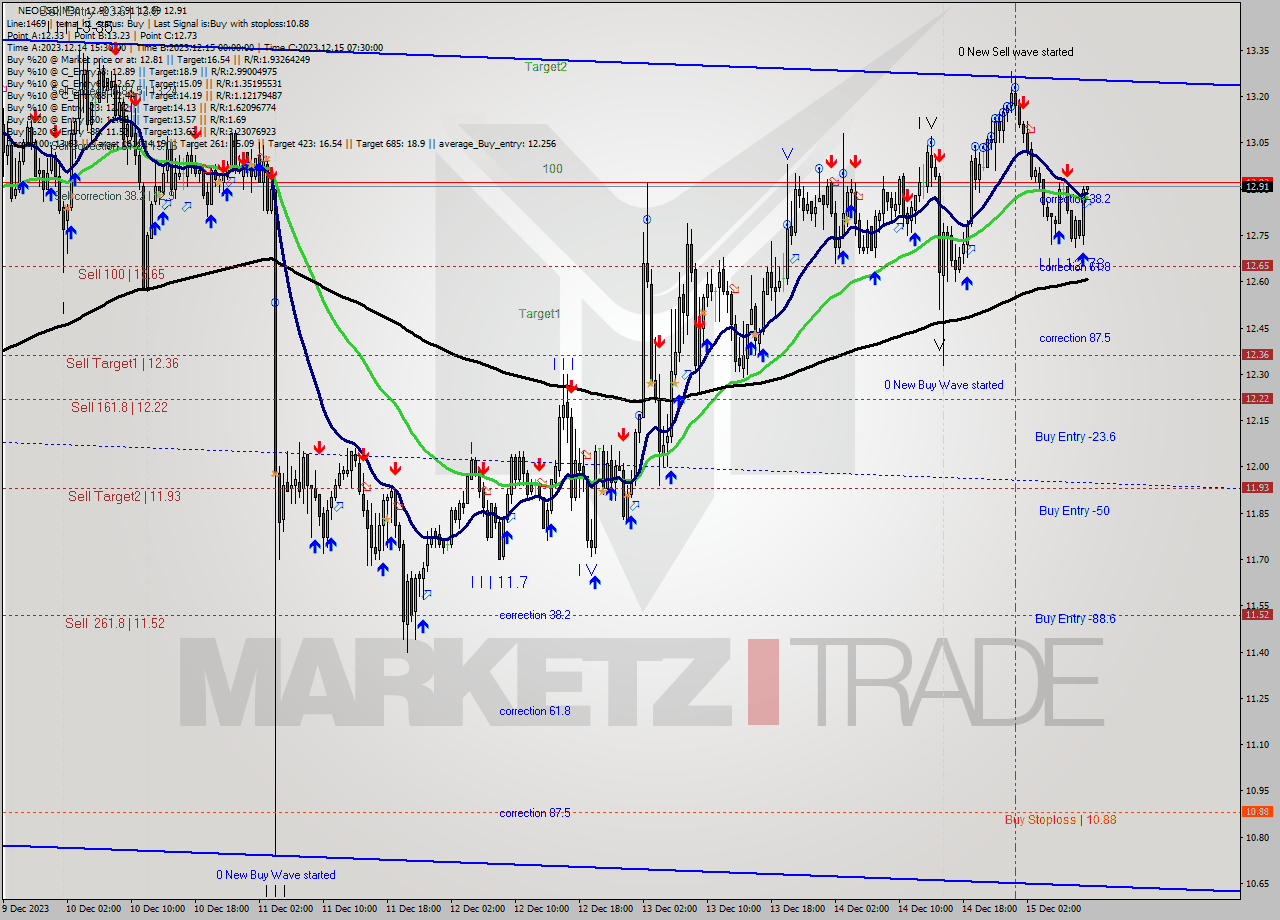Viewport: 1280px width, 920px height.
Task: Click the green 'Target2' label
Action: (x=546, y=67)
